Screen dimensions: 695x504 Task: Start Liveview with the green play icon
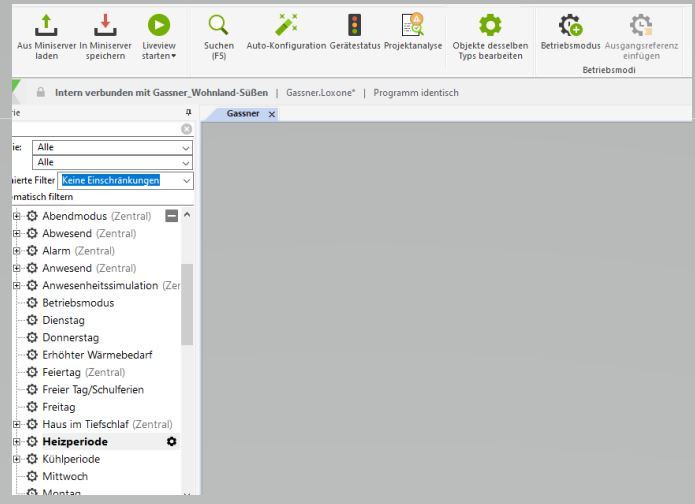[159, 25]
